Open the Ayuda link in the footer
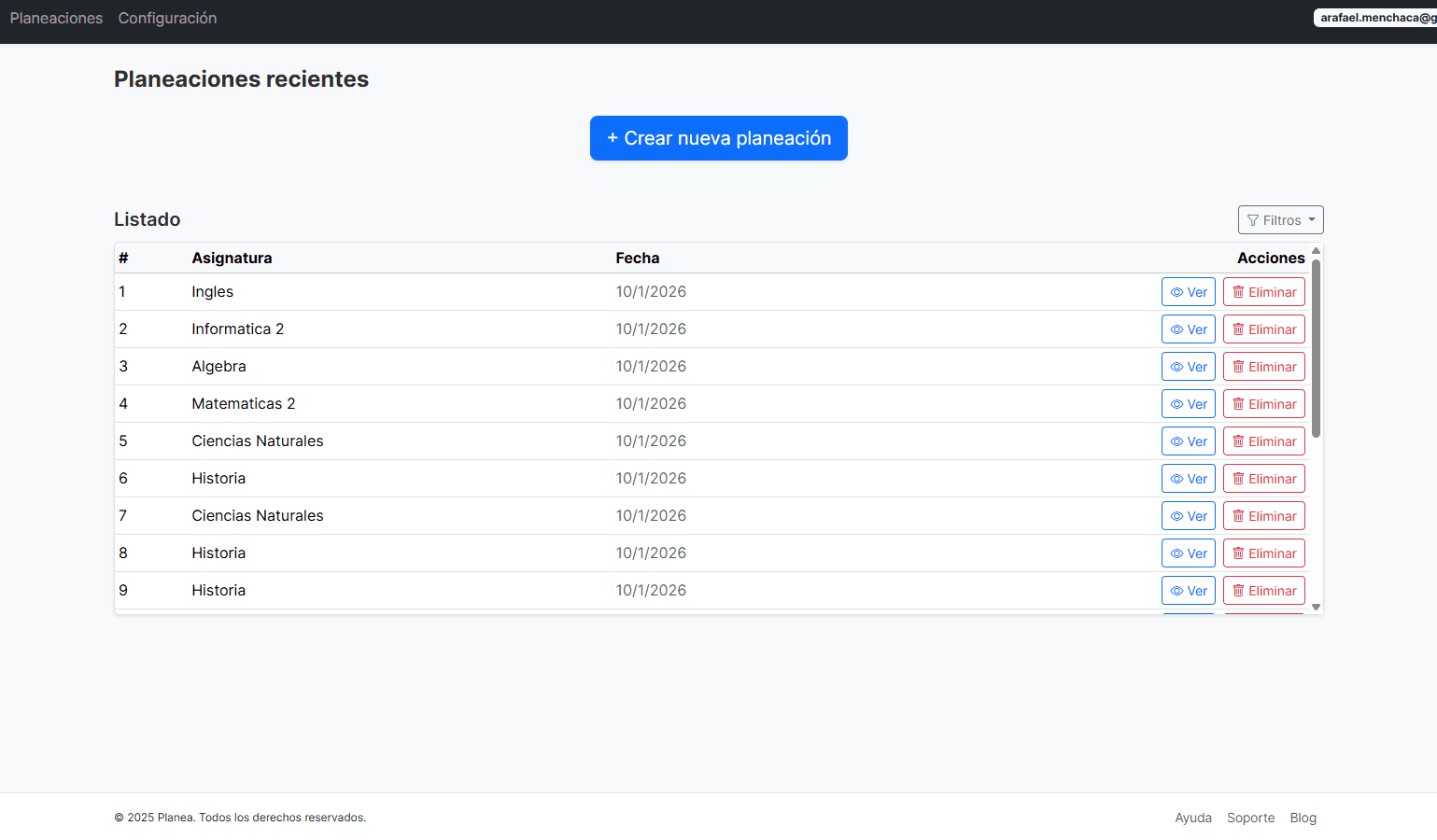The image size is (1437, 840). click(1193, 818)
